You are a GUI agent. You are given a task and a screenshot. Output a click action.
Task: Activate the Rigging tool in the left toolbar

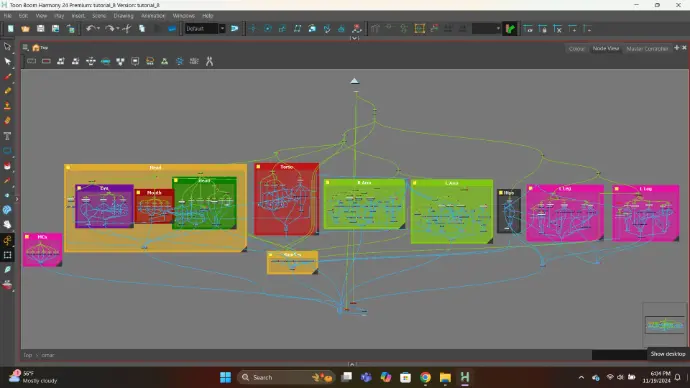coord(7,240)
